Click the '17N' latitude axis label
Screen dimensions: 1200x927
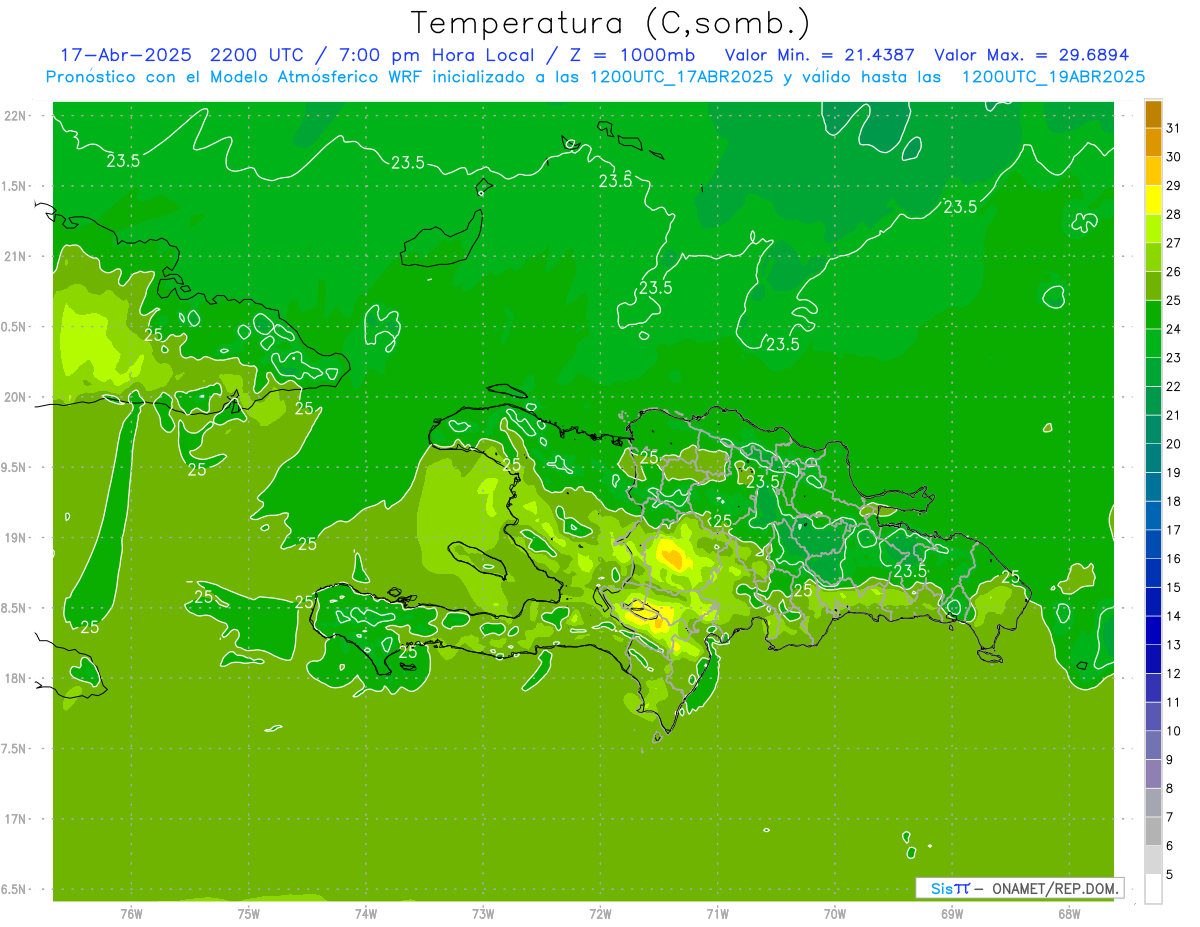16,819
